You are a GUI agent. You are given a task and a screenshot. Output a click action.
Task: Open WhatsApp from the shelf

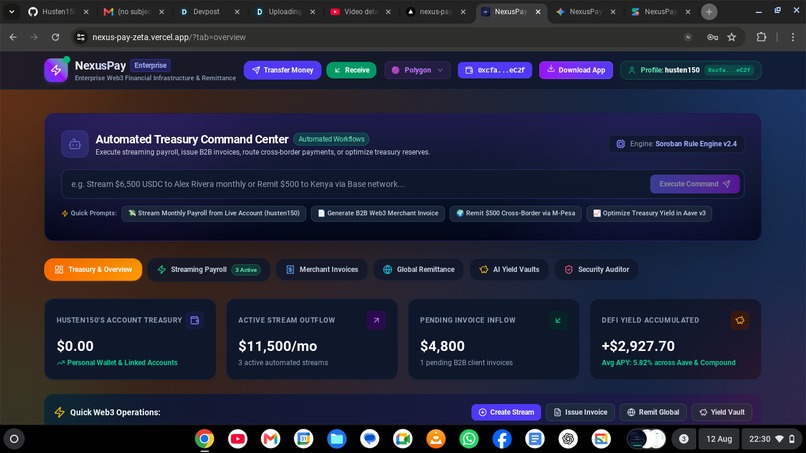(x=469, y=439)
